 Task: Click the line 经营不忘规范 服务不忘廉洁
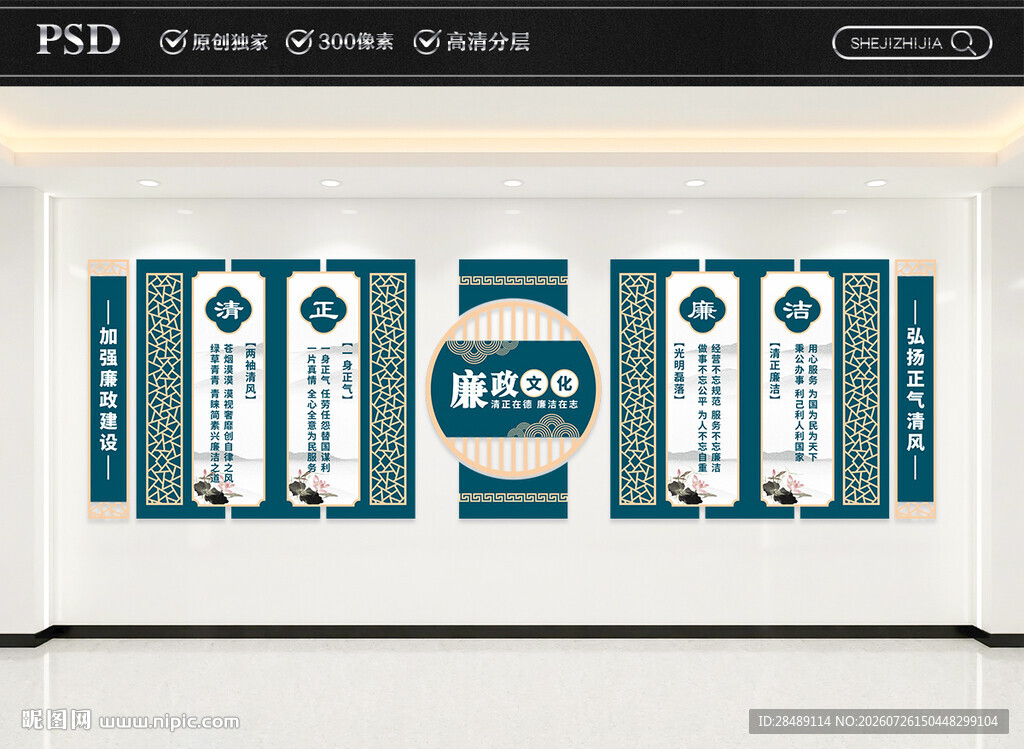pos(716,408)
